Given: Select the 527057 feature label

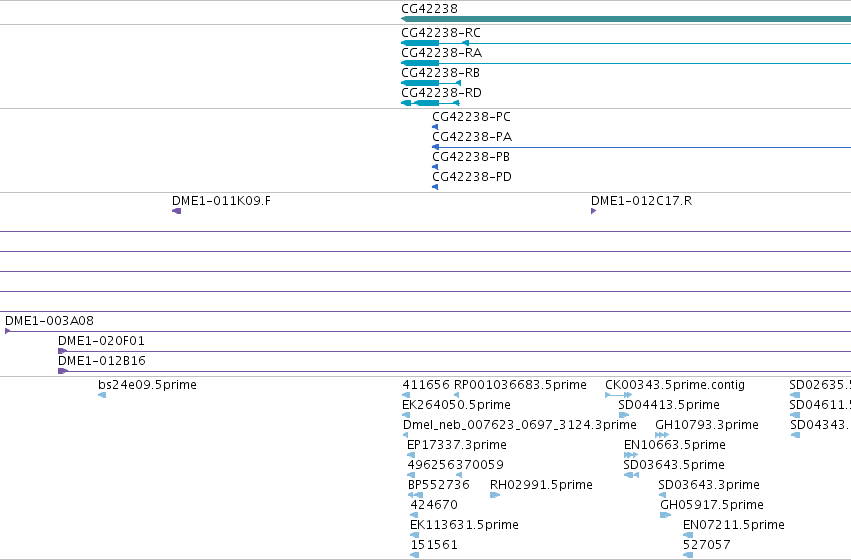Looking at the screenshot, I should pyautogui.click(x=707, y=545).
